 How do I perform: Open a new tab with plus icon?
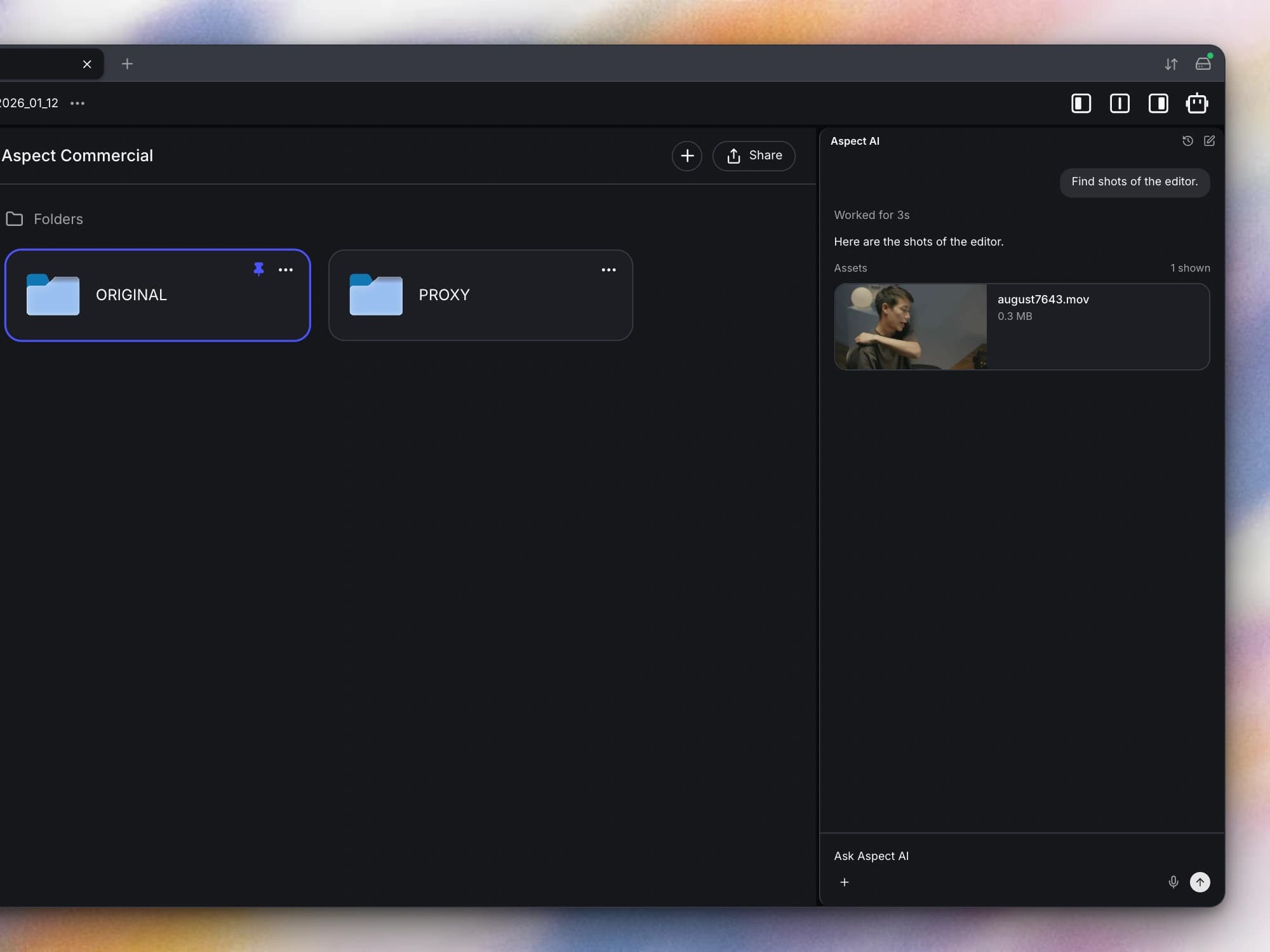(127, 64)
